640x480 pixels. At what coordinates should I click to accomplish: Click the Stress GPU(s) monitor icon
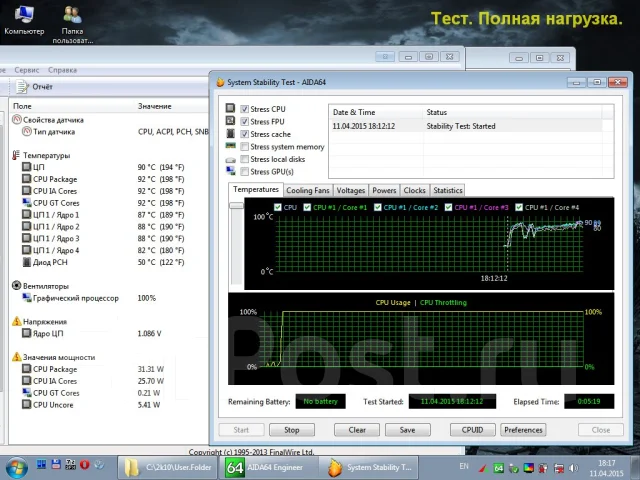230,171
